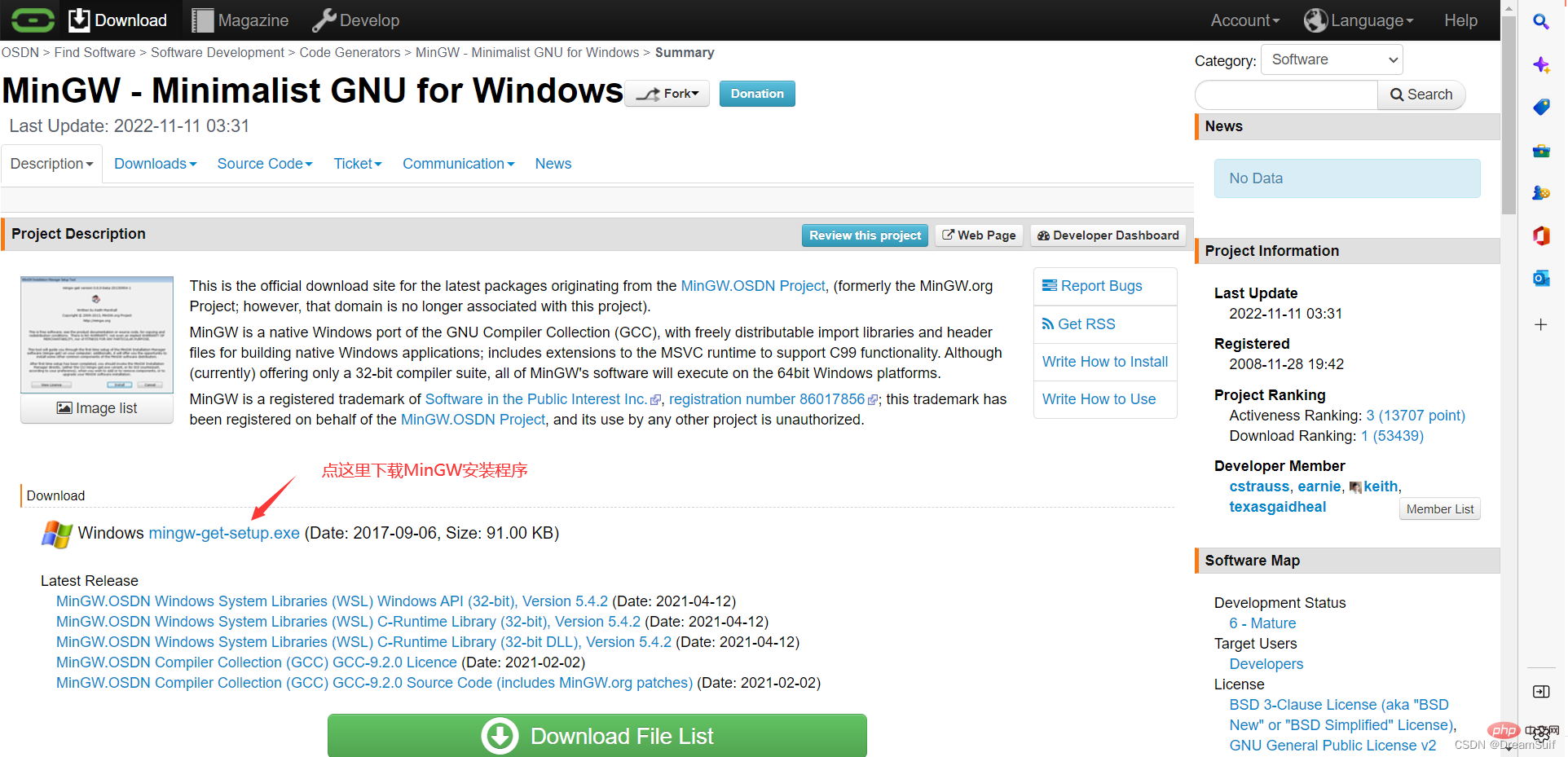Expand the Source Code tab dropdown
Screen dimensions: 1568x757
[x=265, y=164]
